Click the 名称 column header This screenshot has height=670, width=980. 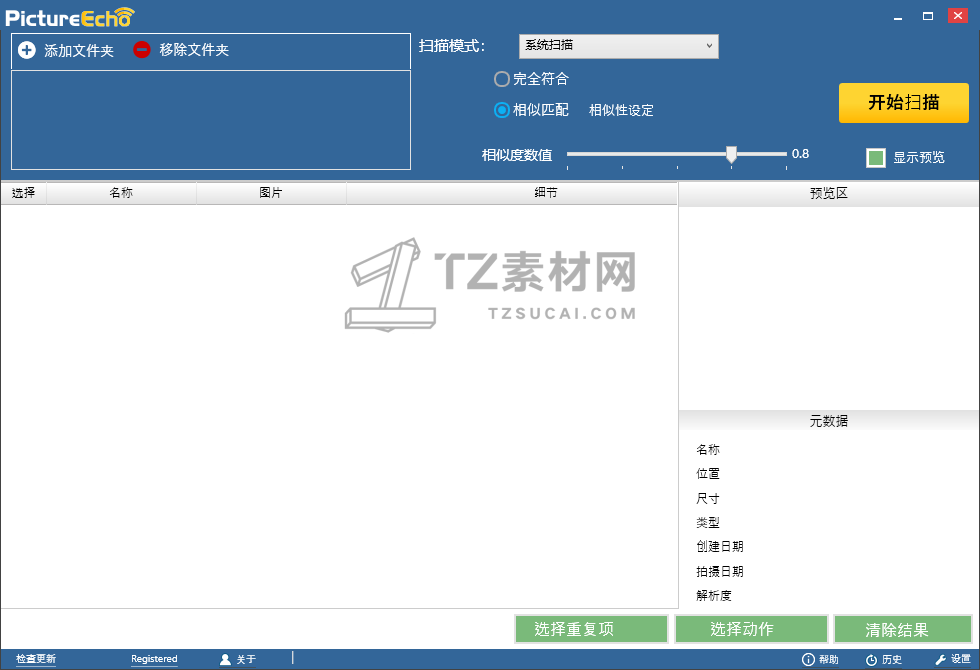click(121, 193)
